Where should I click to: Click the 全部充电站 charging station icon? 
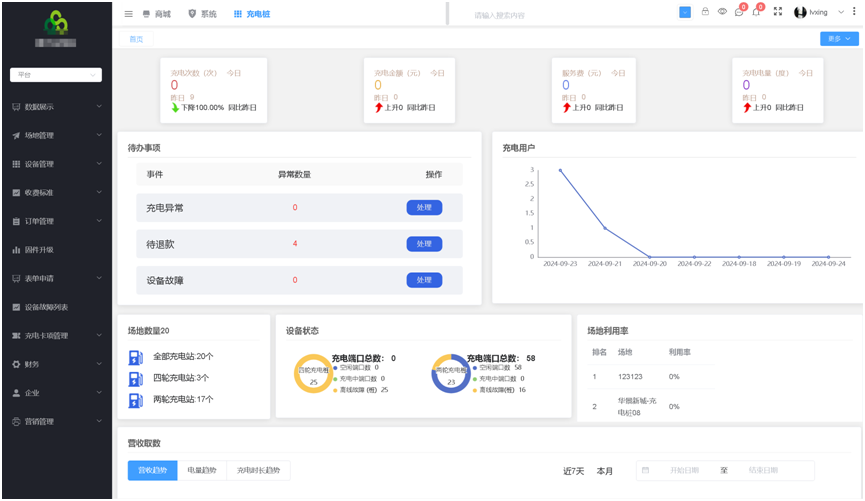(136, 357)
